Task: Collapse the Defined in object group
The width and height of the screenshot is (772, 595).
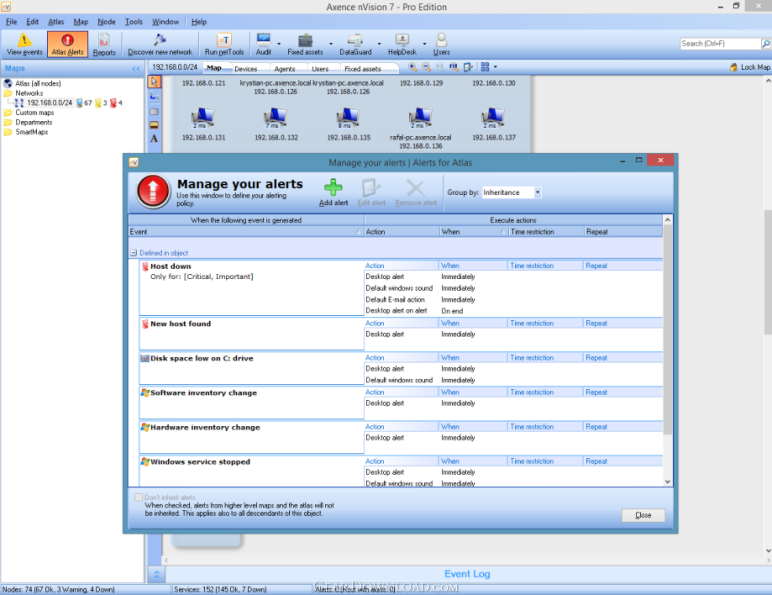Action: point(133,253)
